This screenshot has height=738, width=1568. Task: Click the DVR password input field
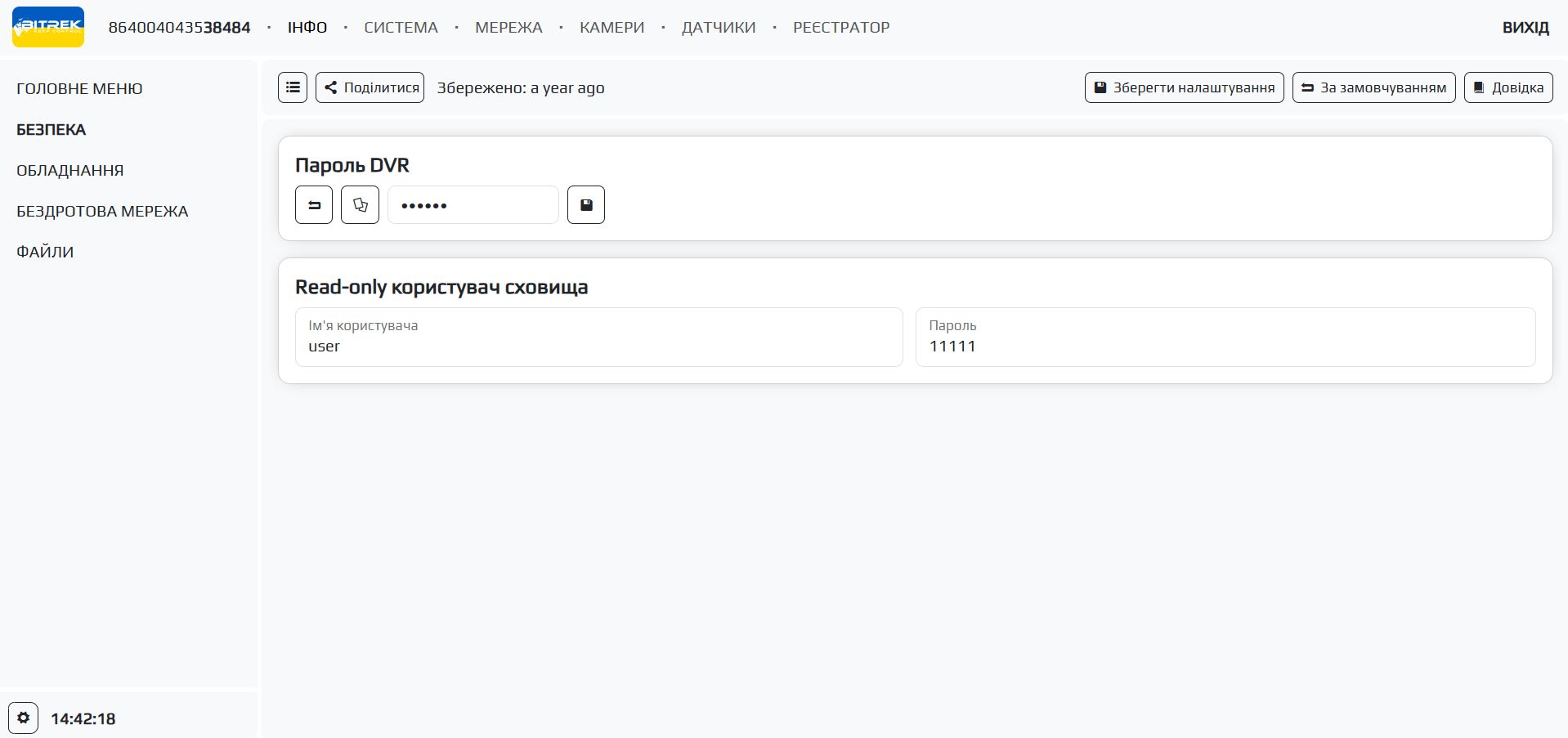click(x=473, y=205)
